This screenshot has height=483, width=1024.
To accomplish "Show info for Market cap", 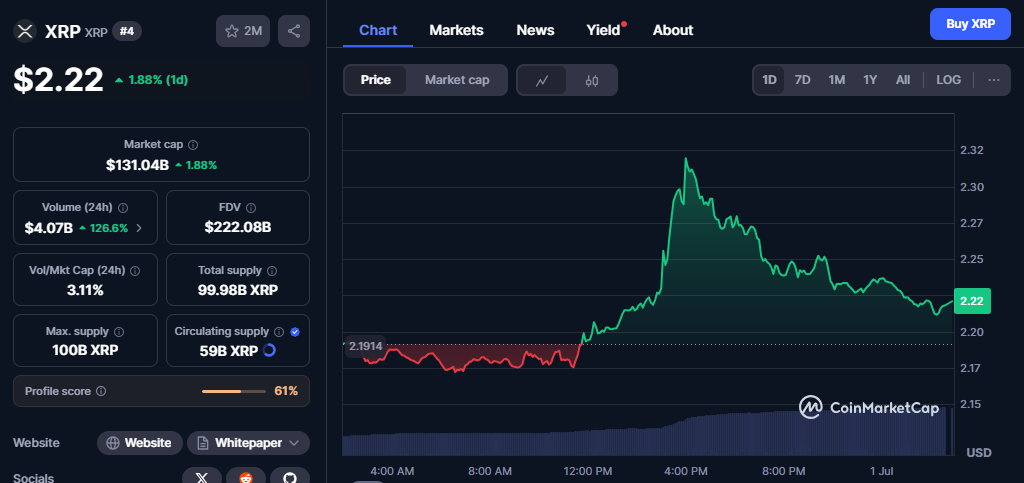I will click(x=193, y=145).
